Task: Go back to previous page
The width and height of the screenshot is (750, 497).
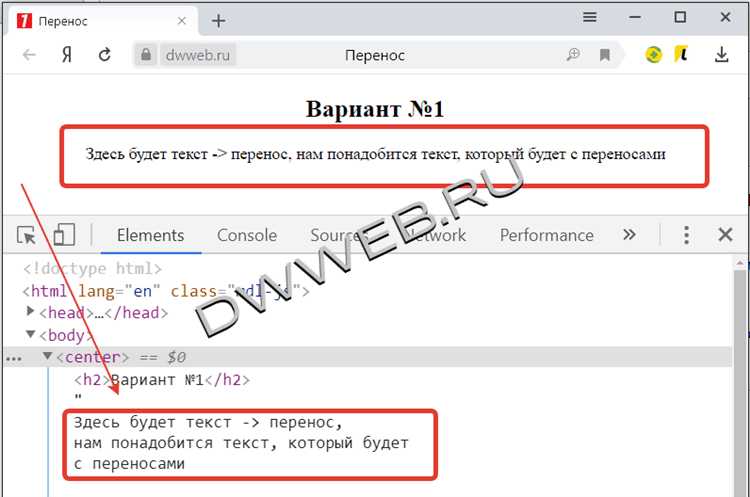Action: pyautogui.click(x=29, y=55)
